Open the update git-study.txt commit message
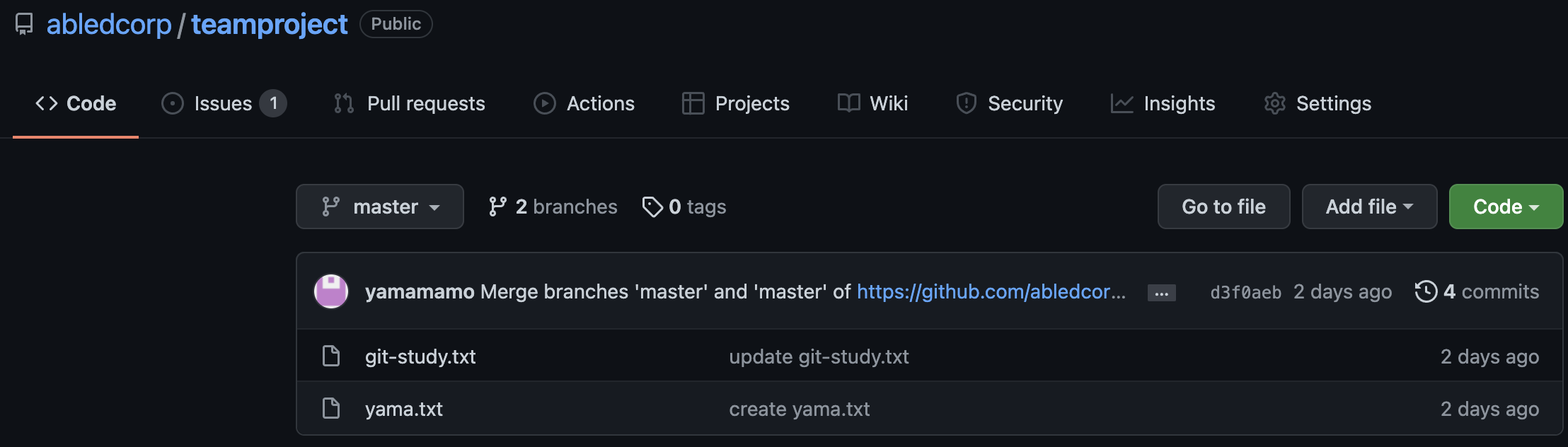1568x447 pixels. click(x=819, y=356)
